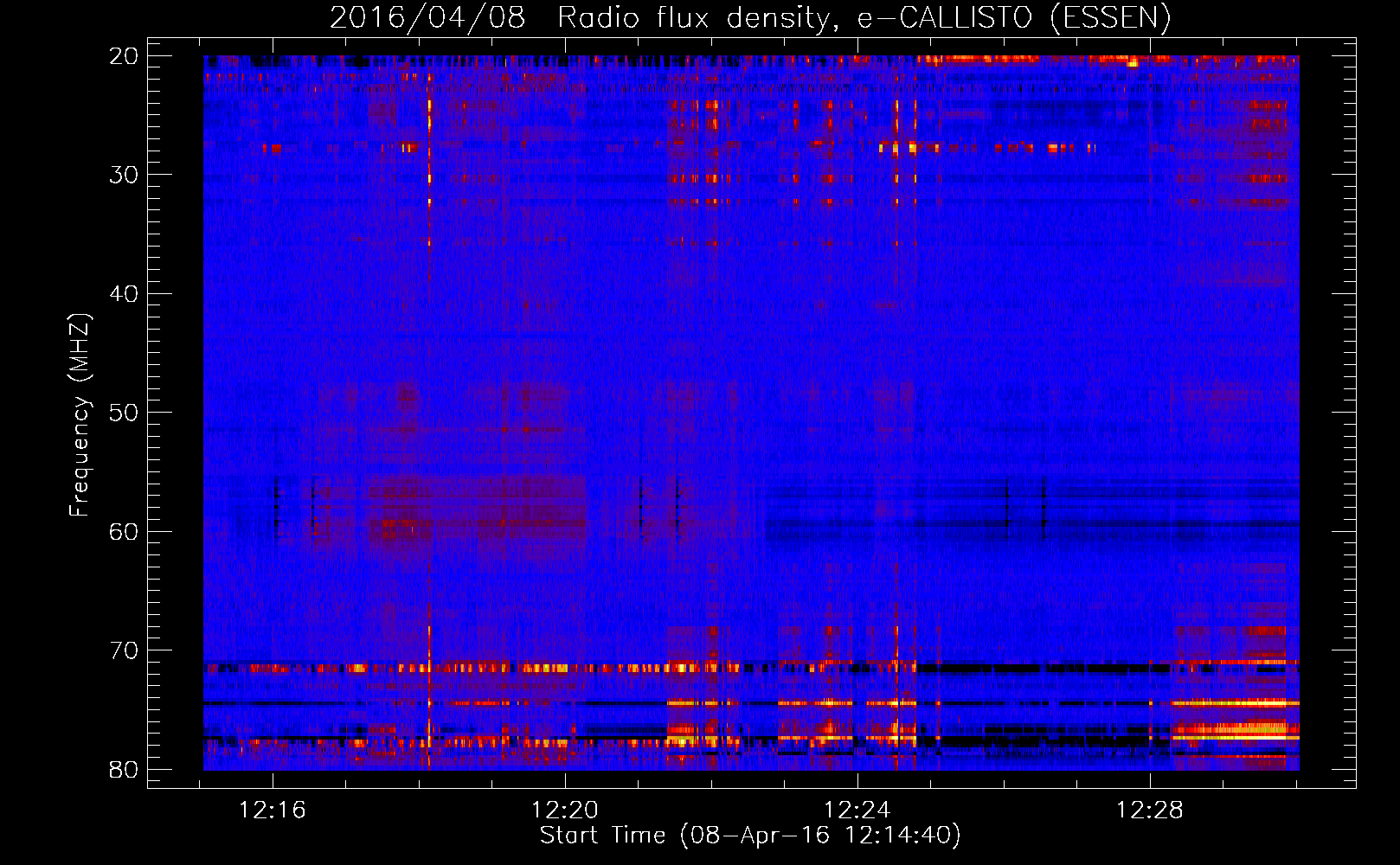Click the 'Frequency (MHZ)' axis label
Image resolution: width=1400 pixels, height=865 pixels.
click(80, 415)
